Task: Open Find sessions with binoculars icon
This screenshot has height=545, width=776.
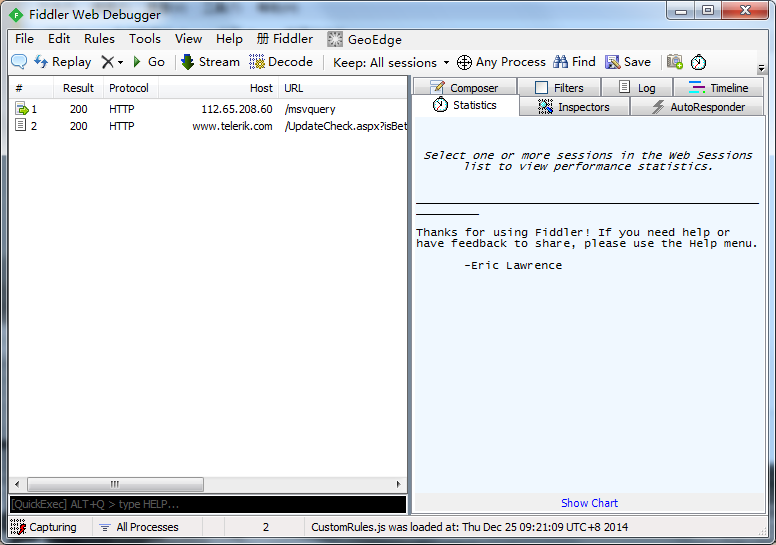Action: coord(574,62)
